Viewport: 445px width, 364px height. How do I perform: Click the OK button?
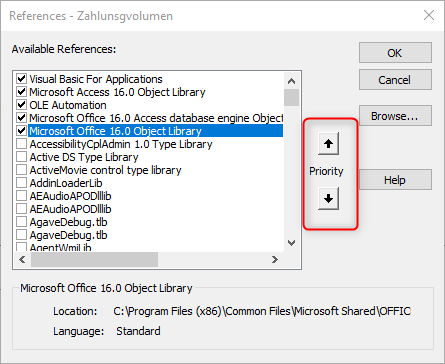(395, 53)
